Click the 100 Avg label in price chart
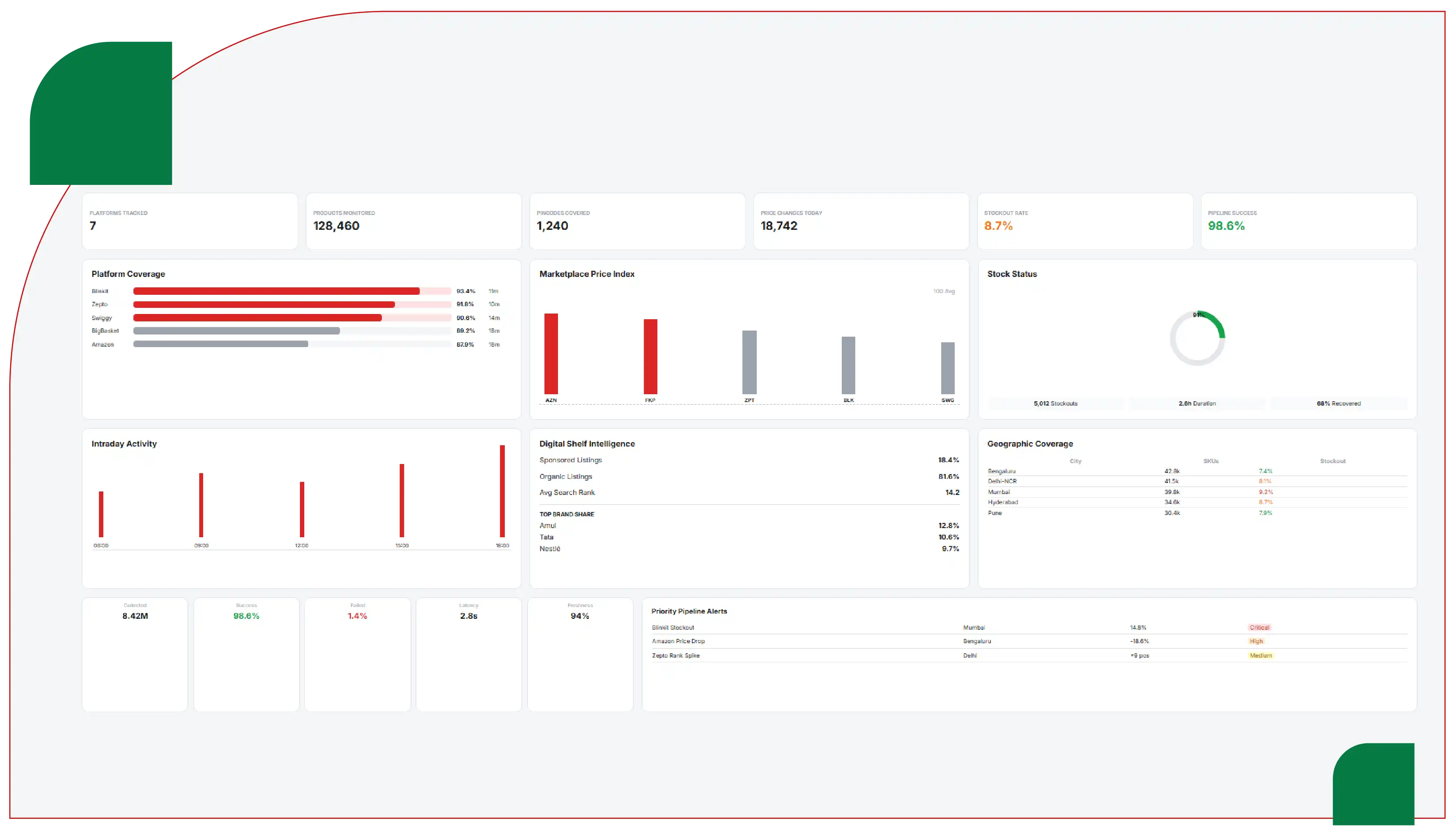The height and width of the screenshot is (829, 1456). (943, 291)
